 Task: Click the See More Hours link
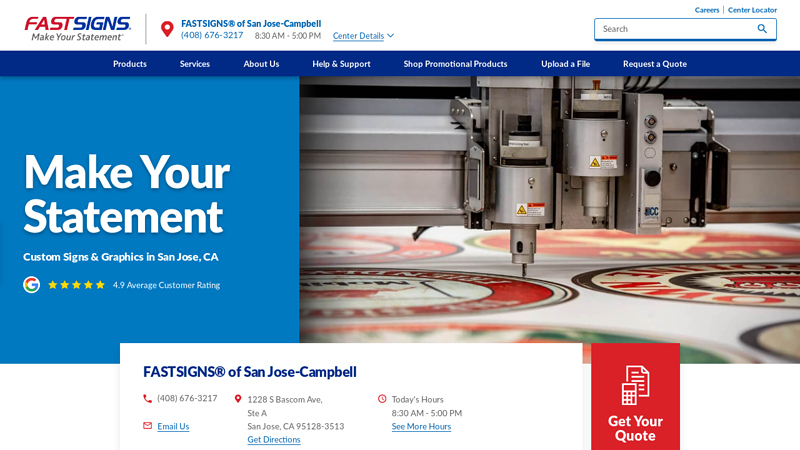tap(421, 426)
